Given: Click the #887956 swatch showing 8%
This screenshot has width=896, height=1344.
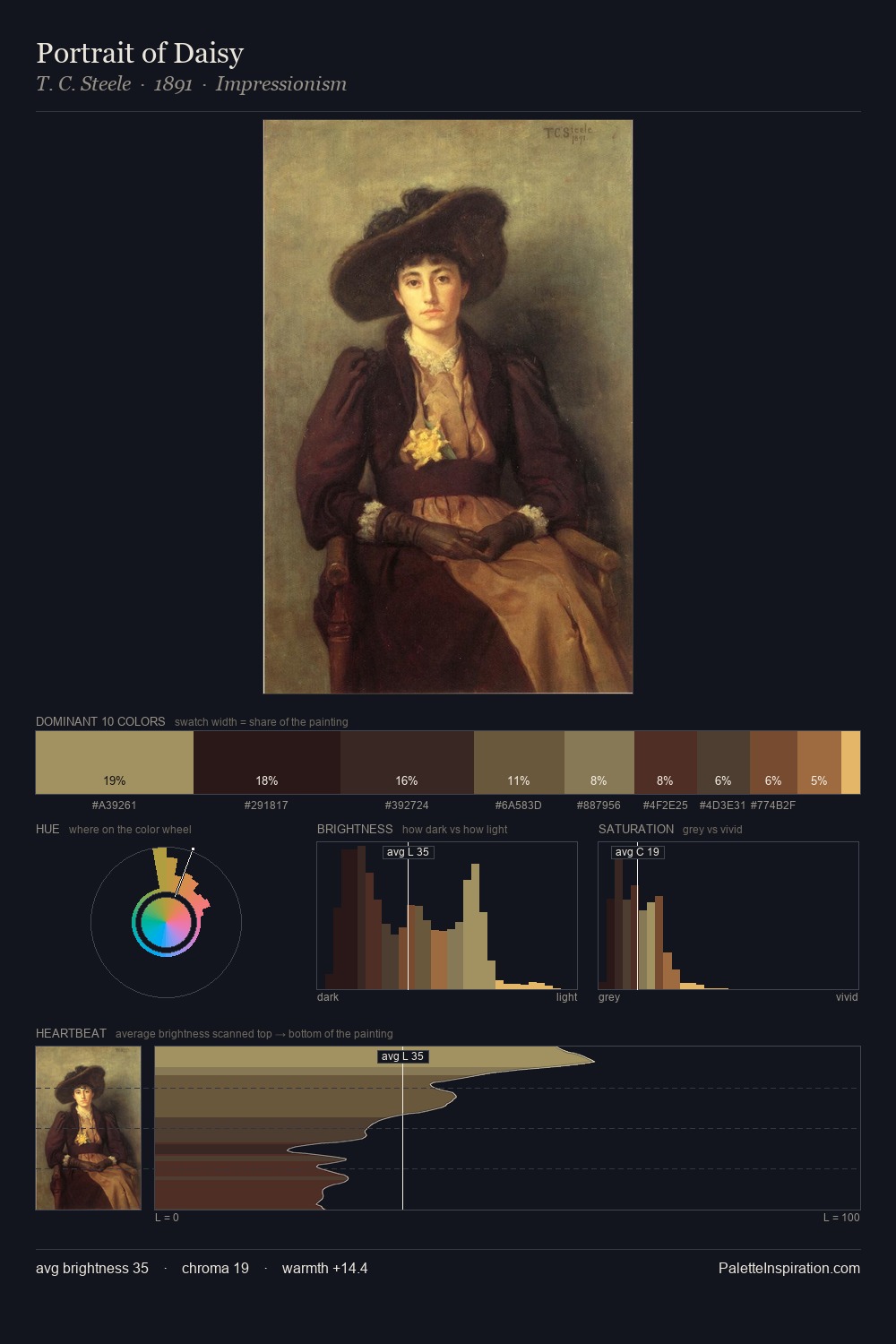Looking at the screenshot, I should point(599,762).
